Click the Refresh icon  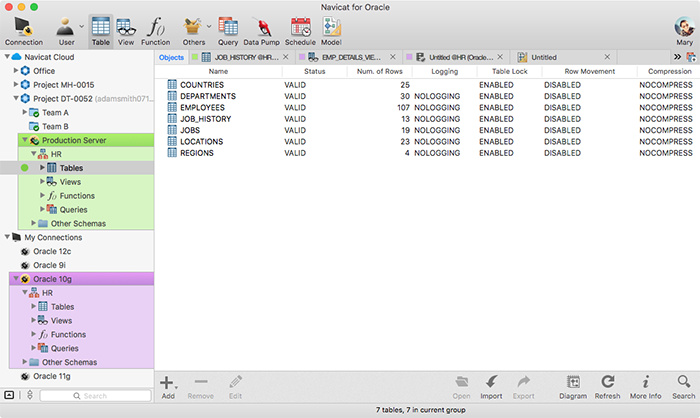pyautogui.click(x=607, y=387)
